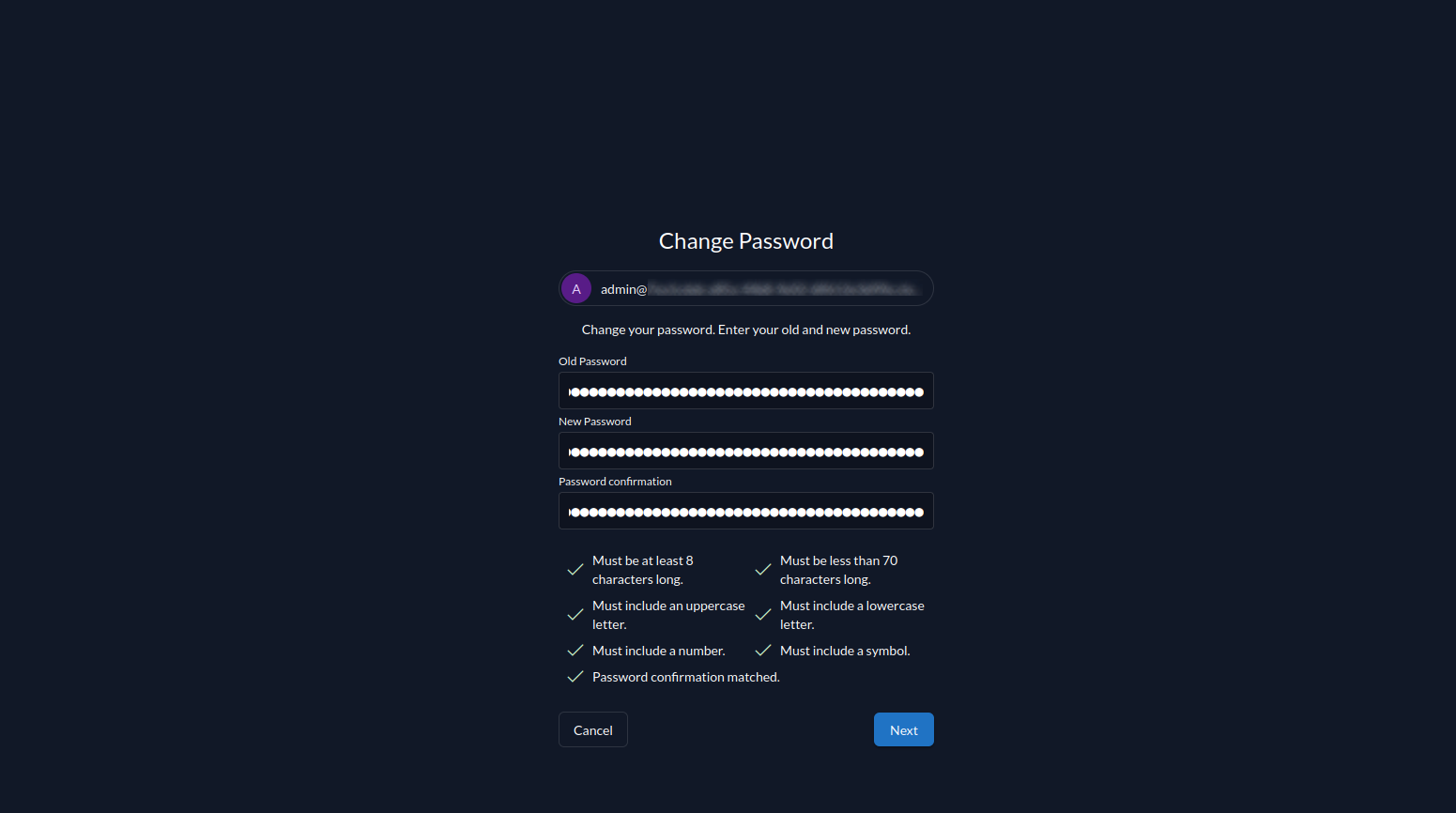Image resolution: width=1456 pixels, height=813 pixels.
Task: Click the admin@ account email chip
Action: point(760,289)
